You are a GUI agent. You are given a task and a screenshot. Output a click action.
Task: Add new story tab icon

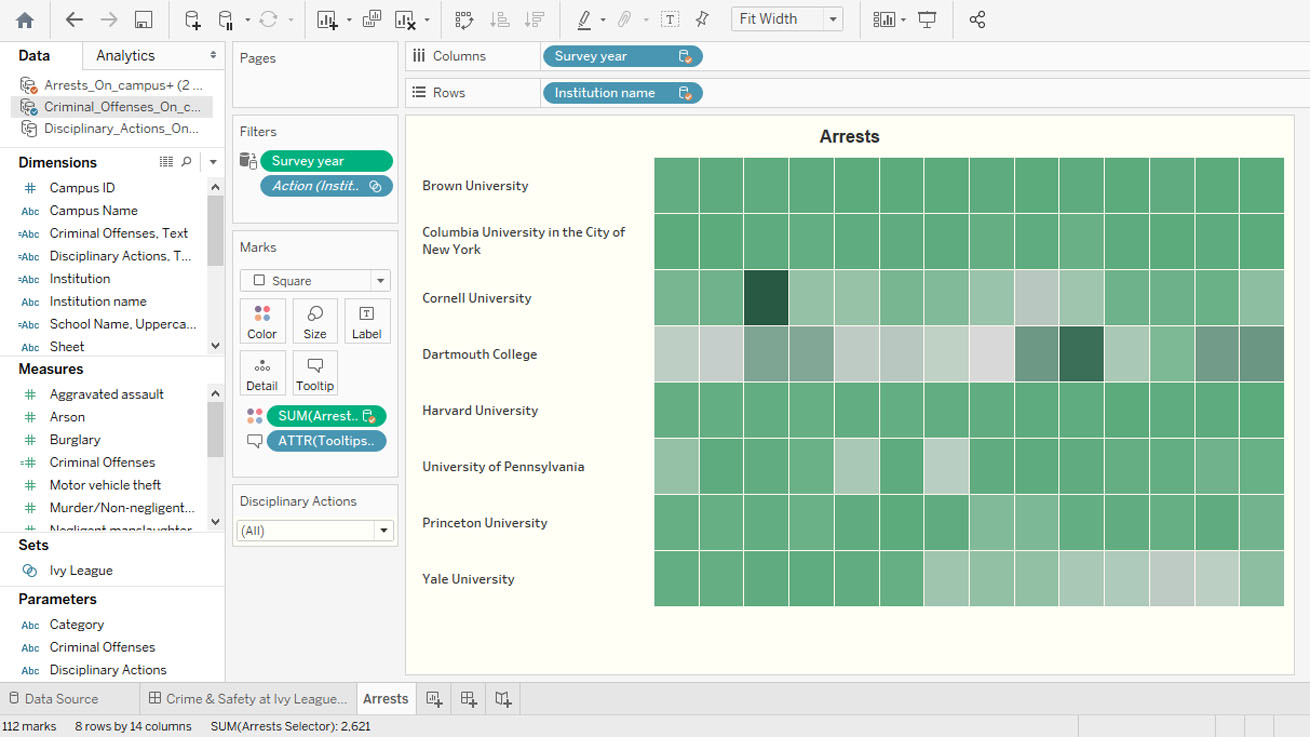[503, 699]
